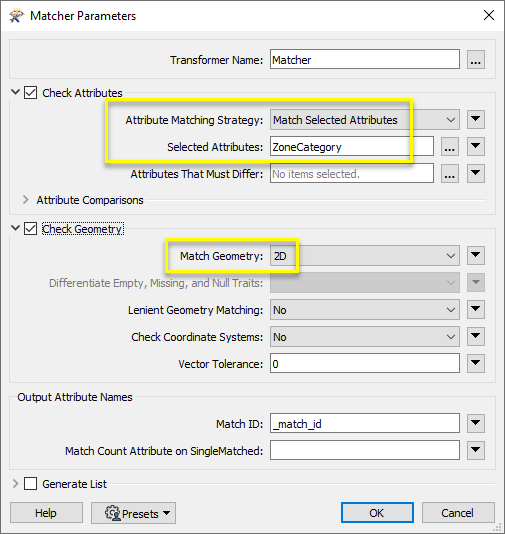Viewport: 505px width, 534px height.
Task: Click the Help button
Action: (x=46, y=513)
